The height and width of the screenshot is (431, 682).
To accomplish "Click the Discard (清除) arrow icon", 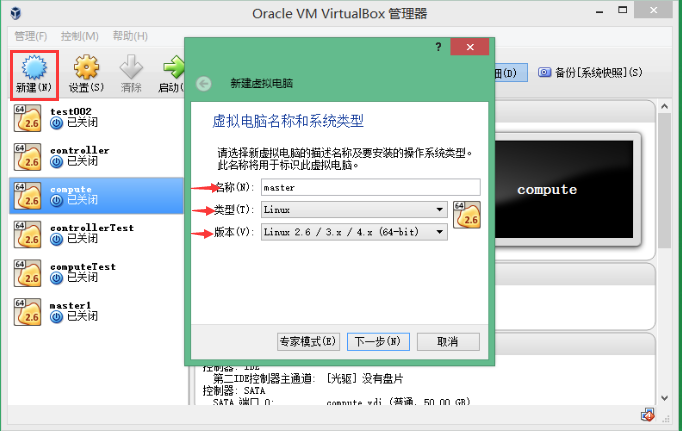I will tap(131, 67).
